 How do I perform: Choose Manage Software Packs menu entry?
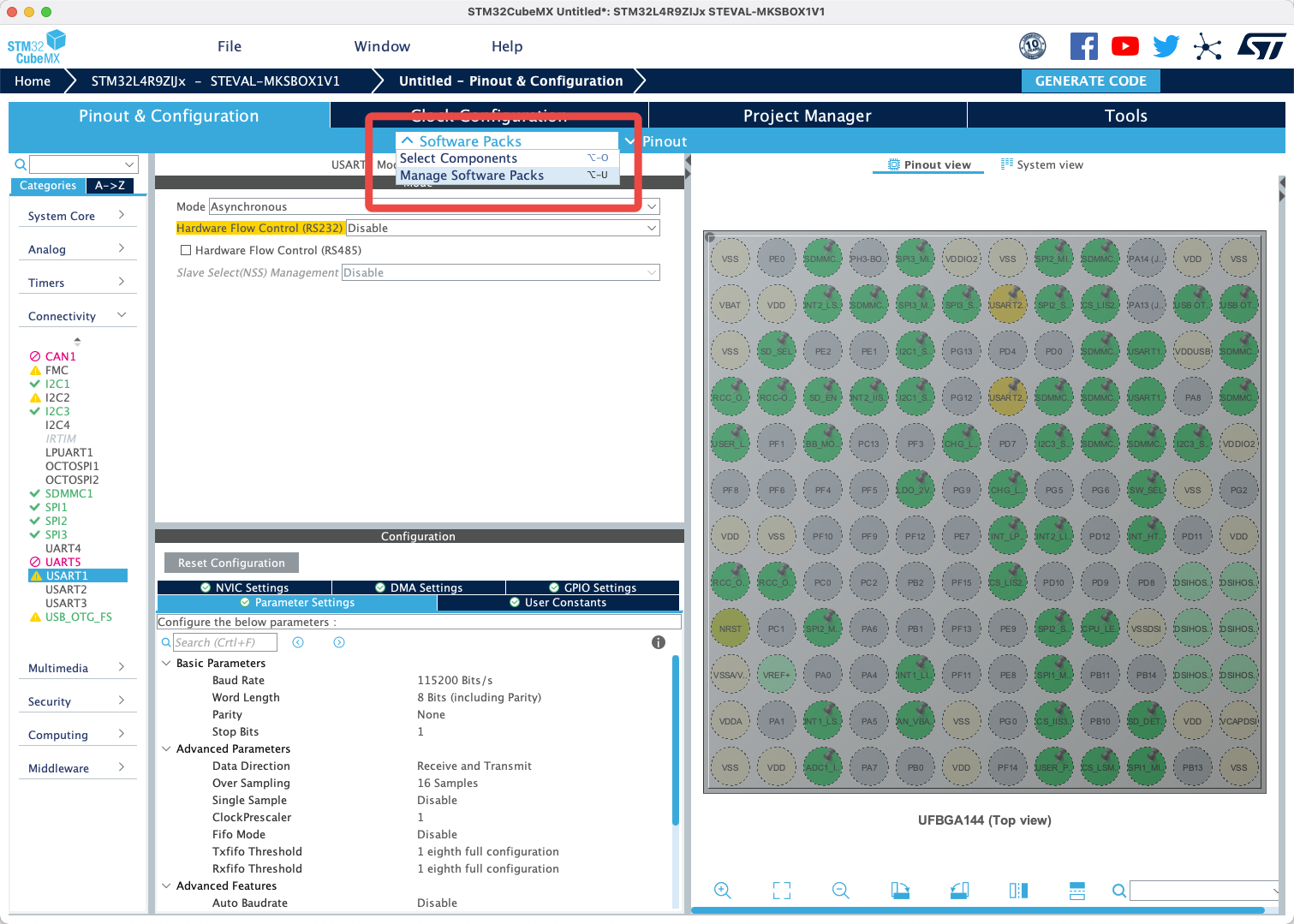click(x=508, y=176)
